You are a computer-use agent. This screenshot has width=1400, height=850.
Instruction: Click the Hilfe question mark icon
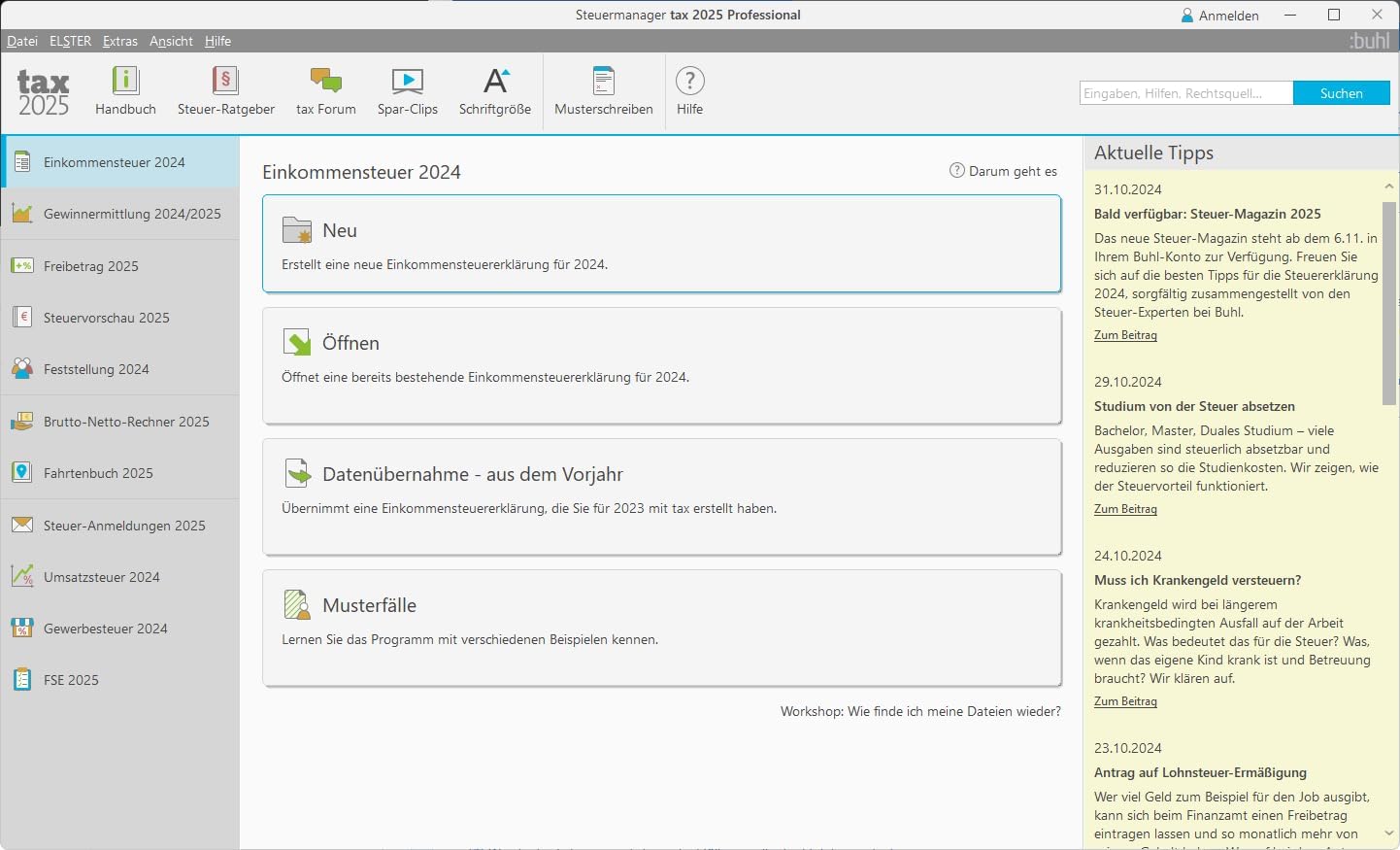[x=690, y=80]
